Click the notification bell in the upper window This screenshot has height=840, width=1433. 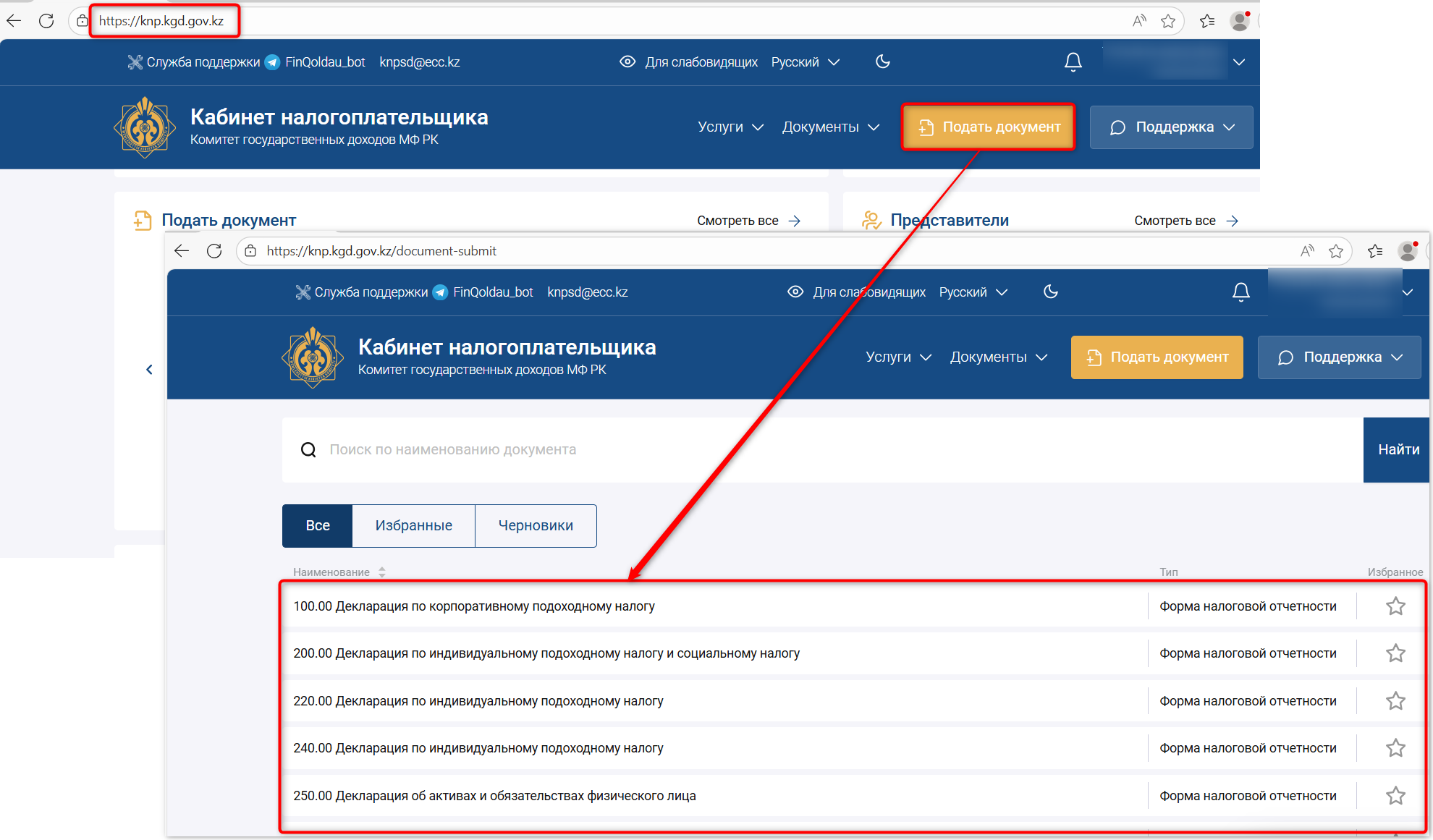tap(1073, 62)
